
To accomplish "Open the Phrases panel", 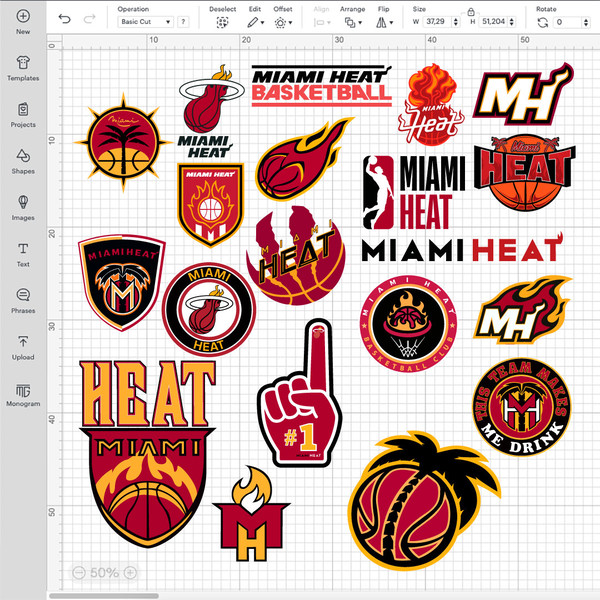I will (23, 301).
